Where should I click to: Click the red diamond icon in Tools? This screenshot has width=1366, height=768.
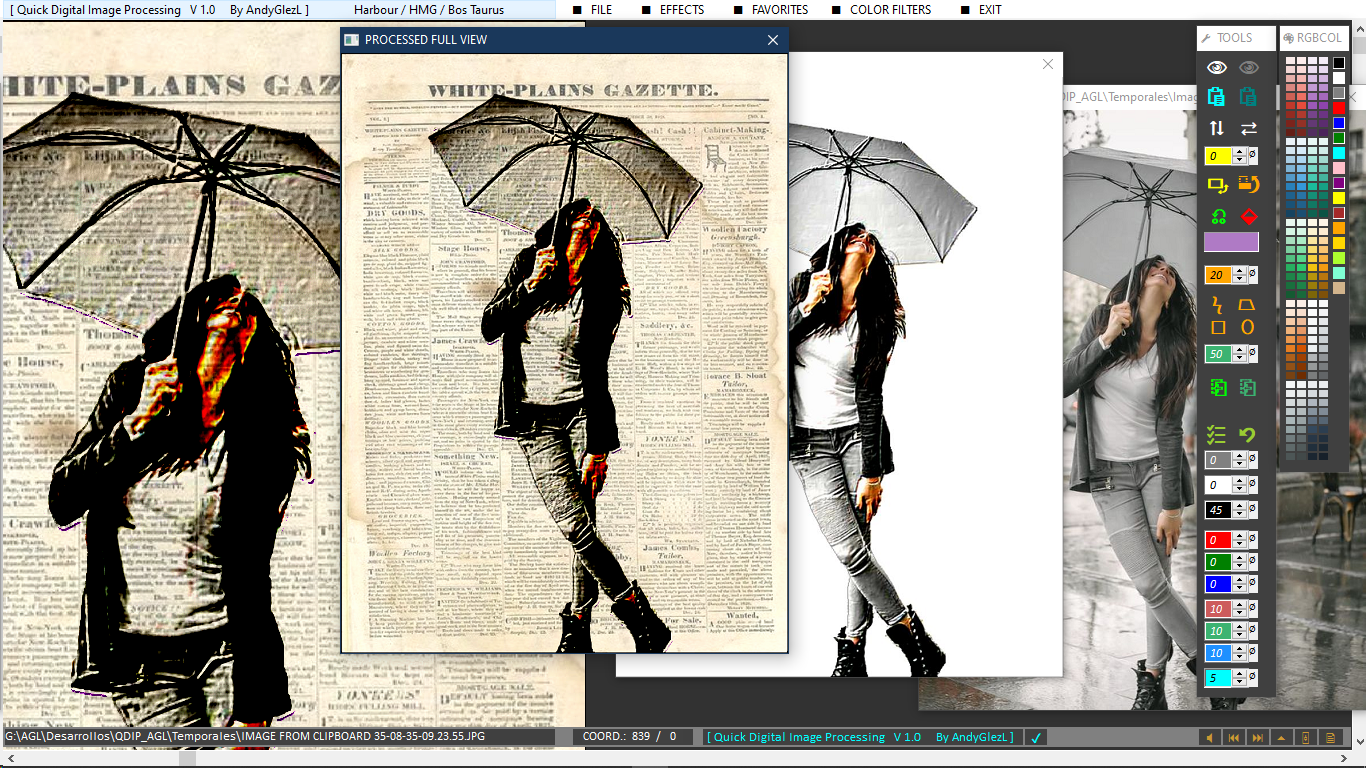coord(1249,216)
